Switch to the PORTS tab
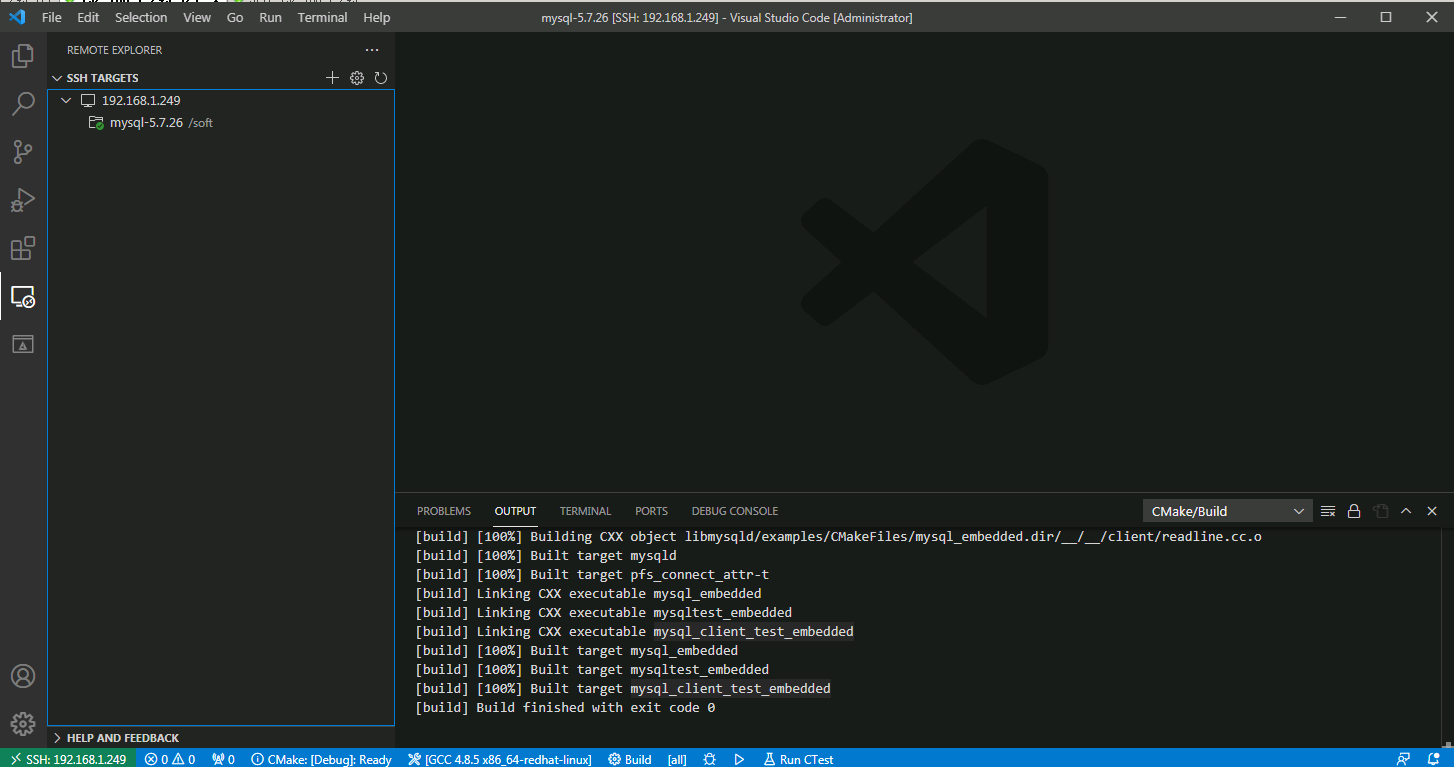The image size is (1454, 767). coord(651,511)
